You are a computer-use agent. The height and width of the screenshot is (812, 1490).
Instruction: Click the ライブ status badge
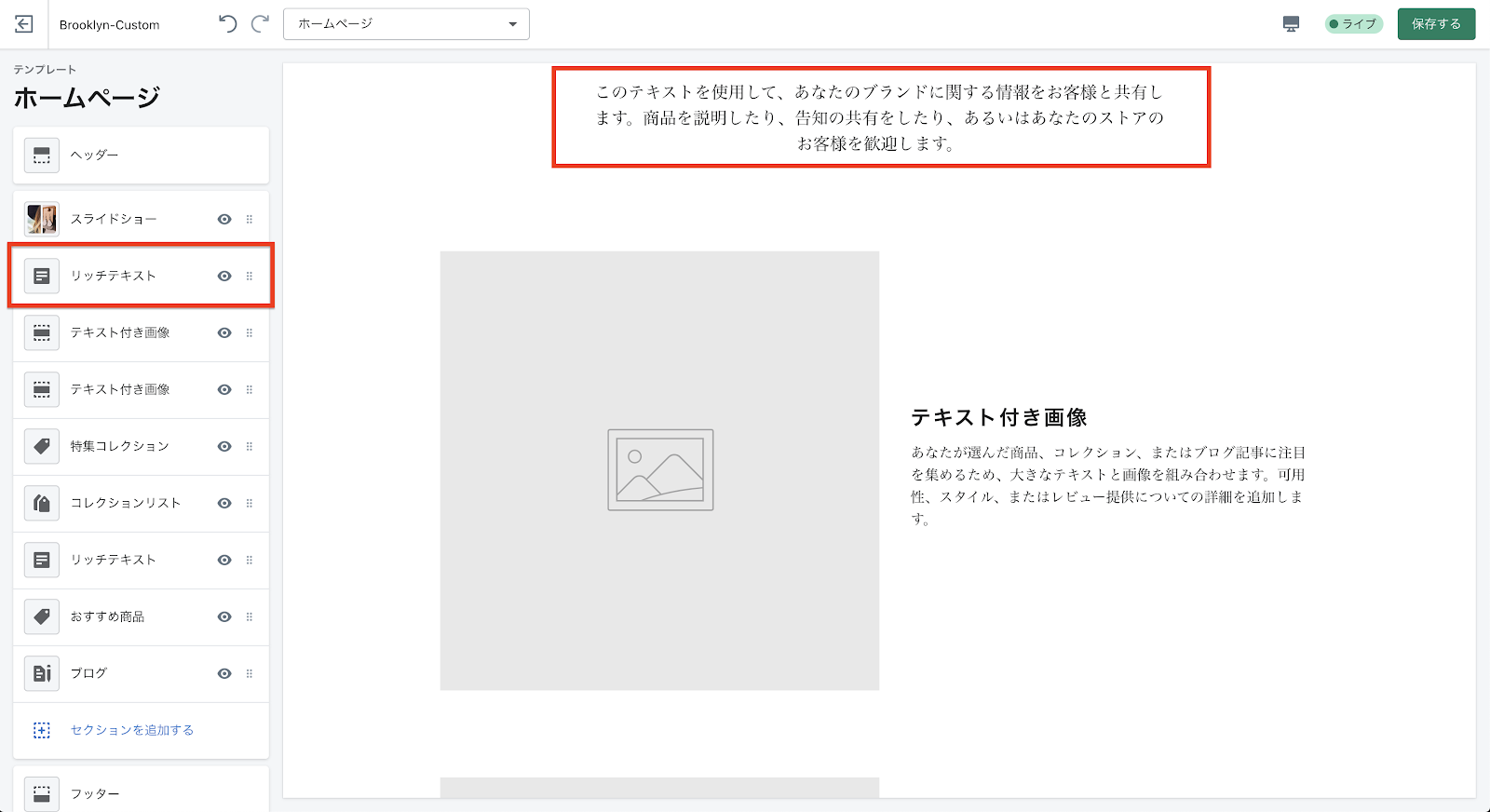[1353, 24]
